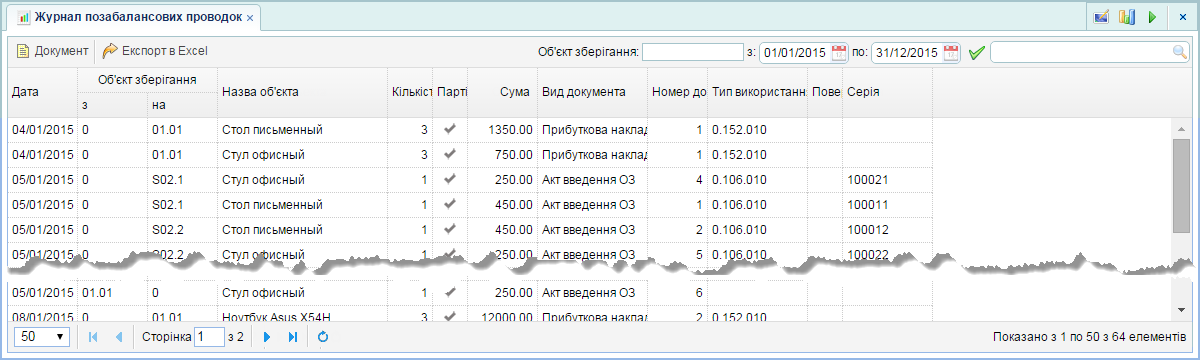Click Стул офисный in the 750.00 row
The image size is (1200, 360).
click(263, 155)
